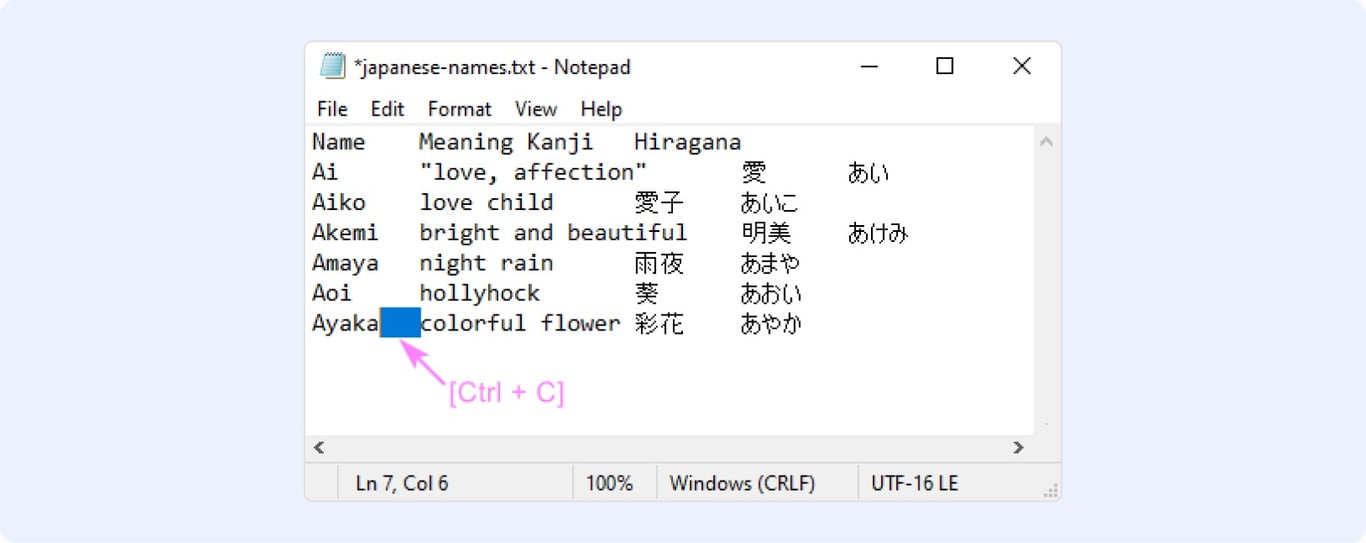Click the text 'bright and beautiful'
Viewport: 1366px width, 543px height.
click(x=553, y=233)
